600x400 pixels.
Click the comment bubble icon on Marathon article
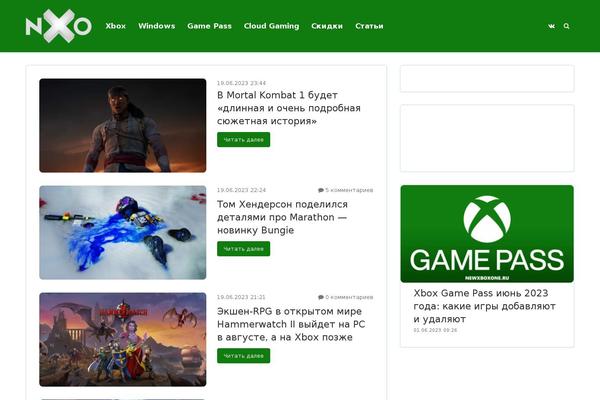pyautogui.click(x=321, y=190)
